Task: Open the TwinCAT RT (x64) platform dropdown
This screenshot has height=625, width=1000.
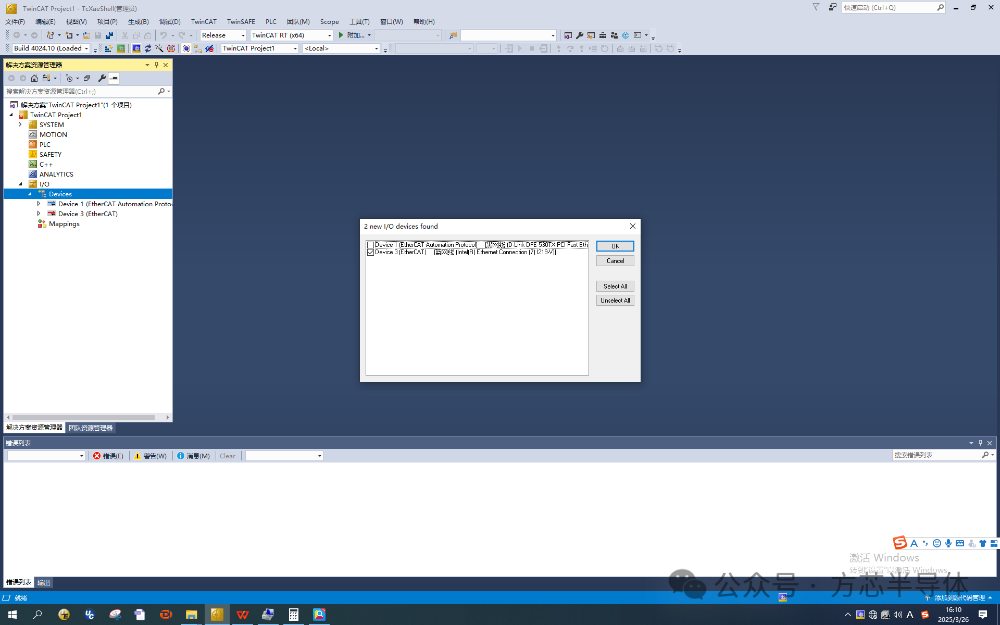Action: (x=291, y=35)
